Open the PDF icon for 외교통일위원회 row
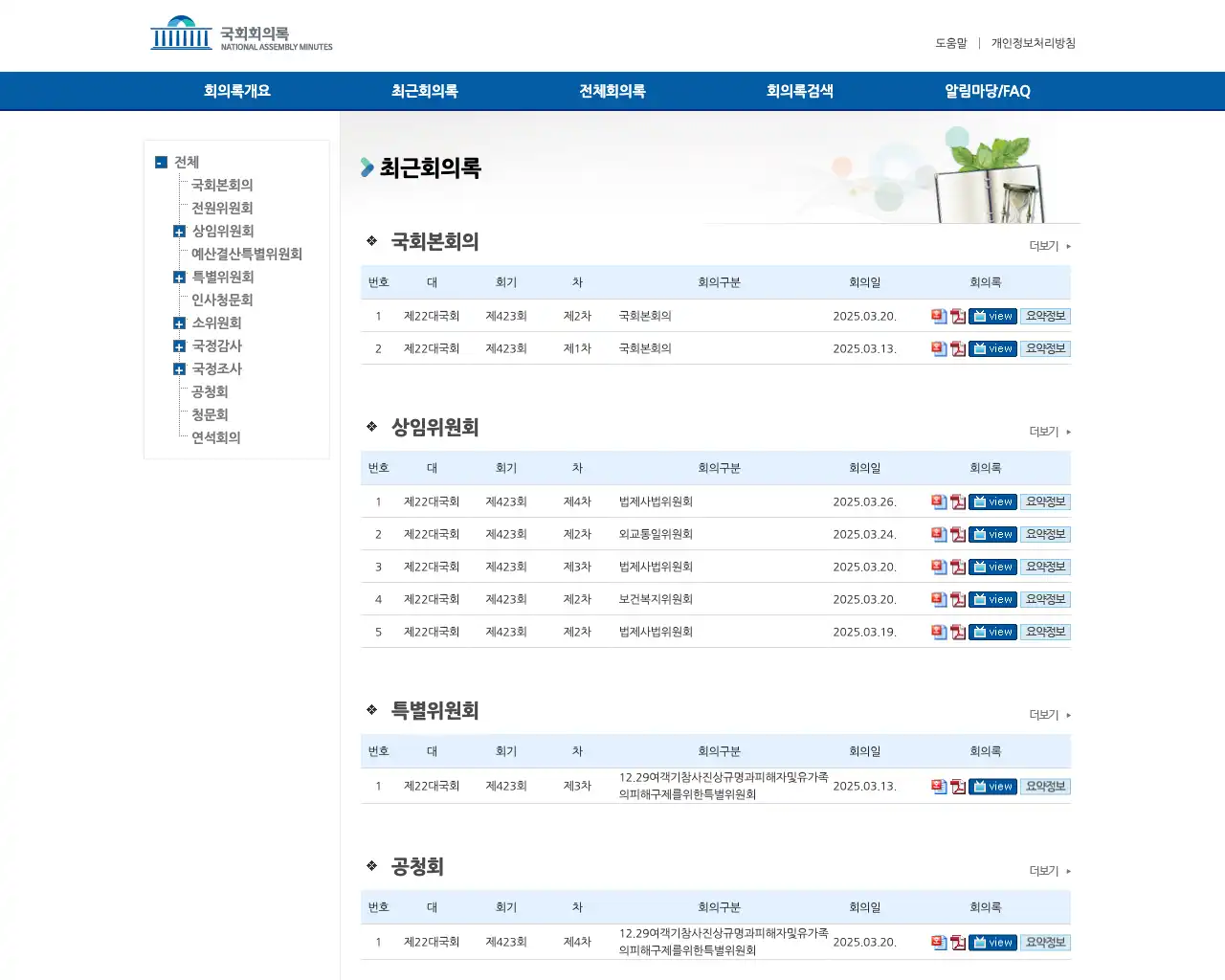Image resolution: width=1225 pixels, height=980 pixels. (958, 534)
